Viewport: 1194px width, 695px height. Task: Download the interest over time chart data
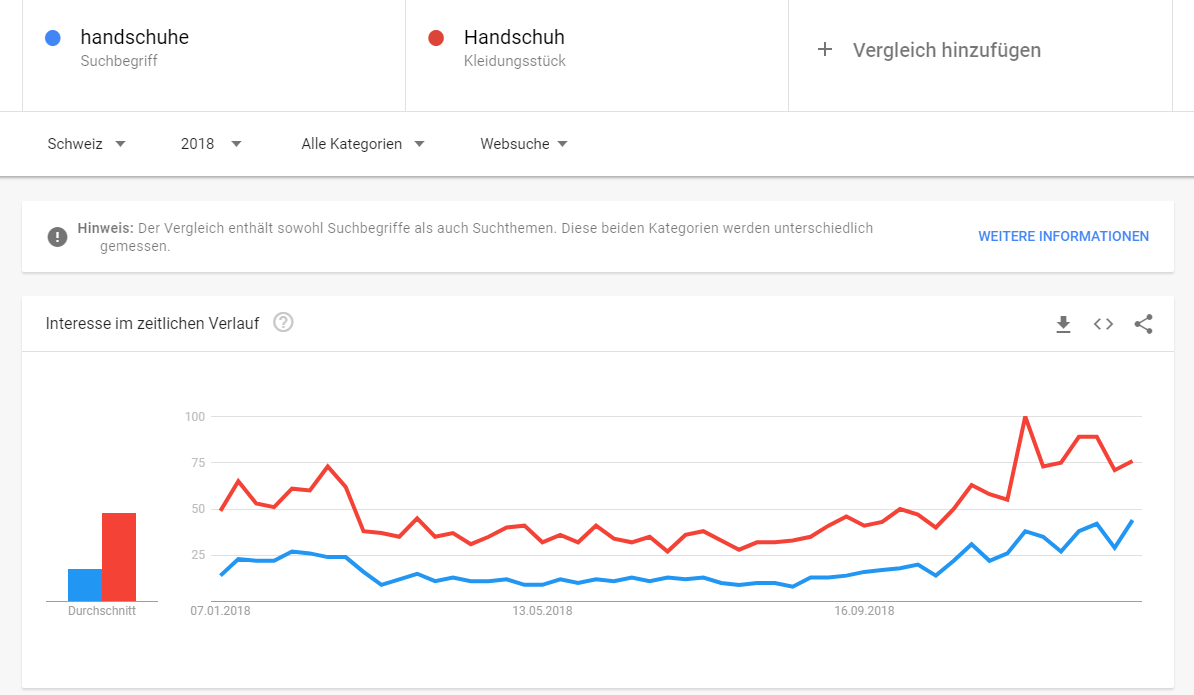(1063, 324)
